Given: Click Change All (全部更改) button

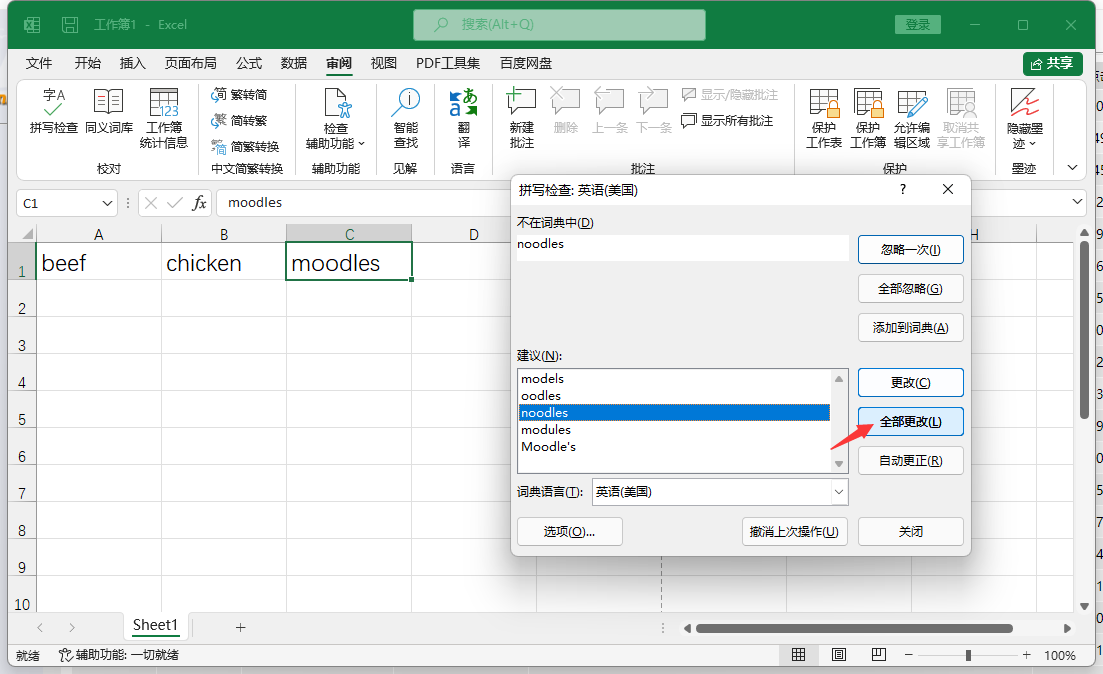Looking at the screenshot, I should [910, 422].
